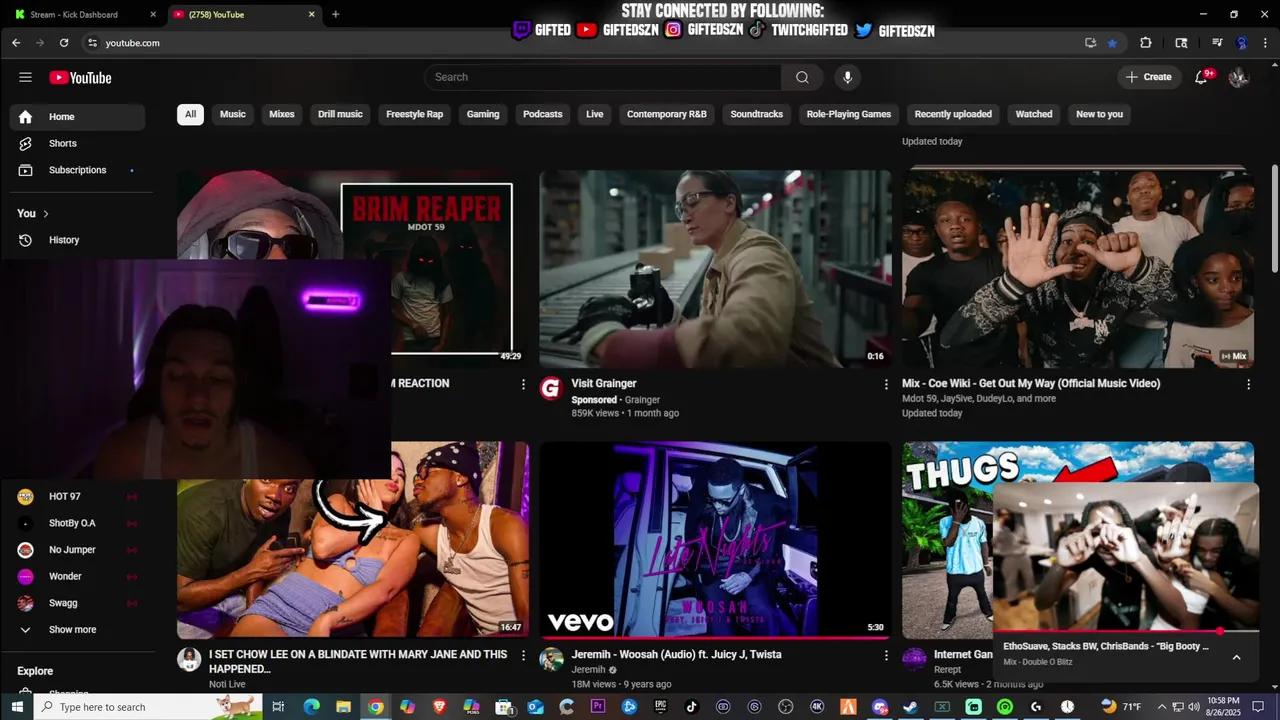
Task: Toggle the bookmark star for this page
Action: click(1112, 43)
